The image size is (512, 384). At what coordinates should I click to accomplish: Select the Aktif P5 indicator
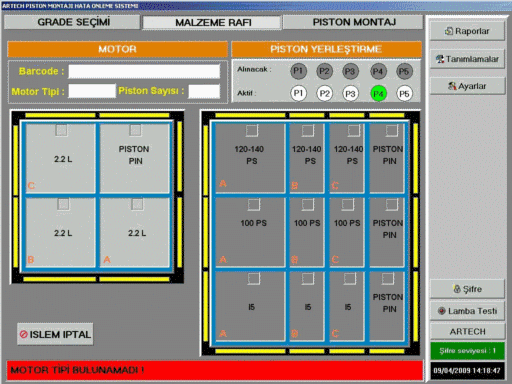[x=404, y=94]
